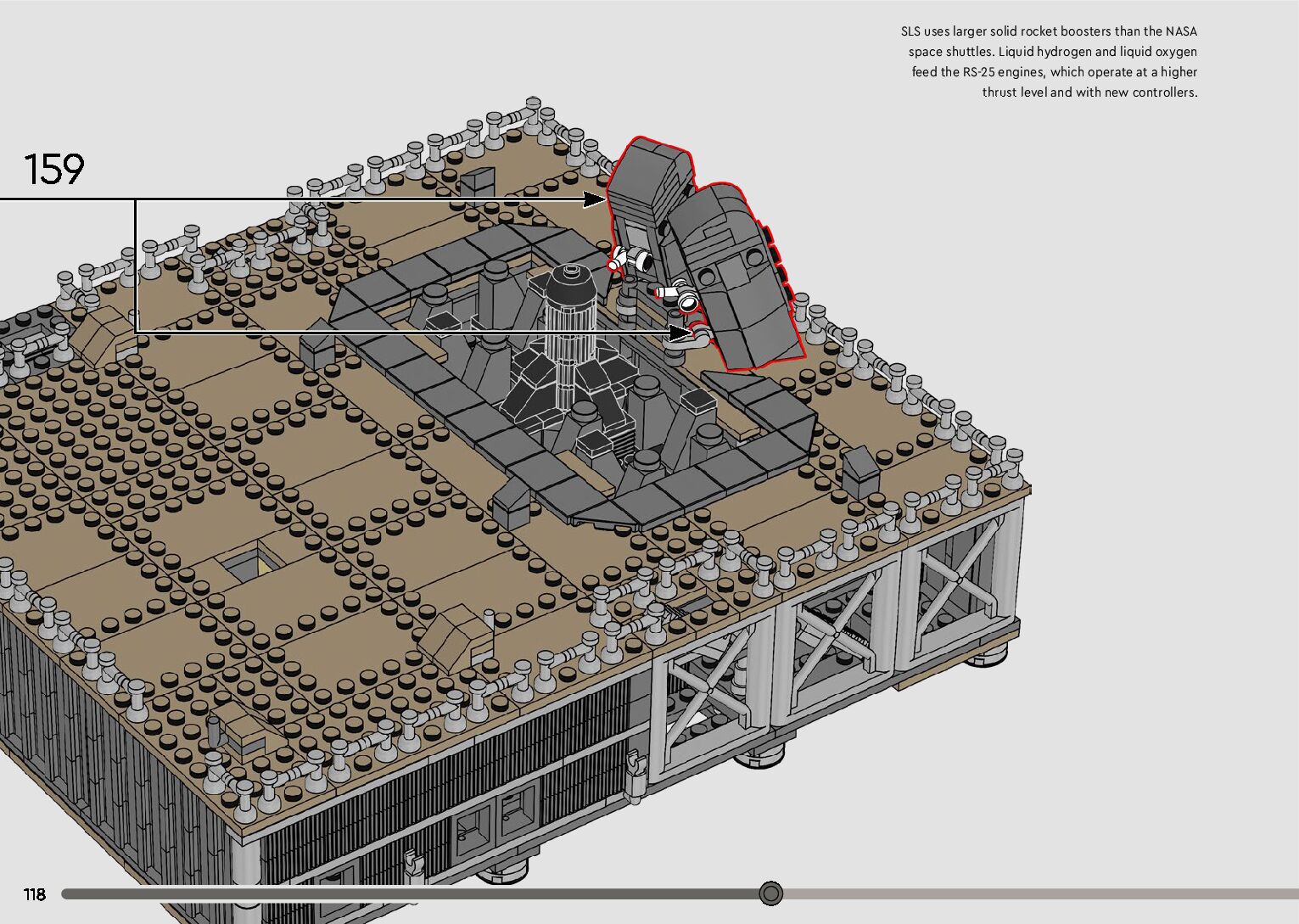Select the SLS rocket boosters description text
The width and height of the screenshot is (1299, 924).
(x=1049, y=62)
